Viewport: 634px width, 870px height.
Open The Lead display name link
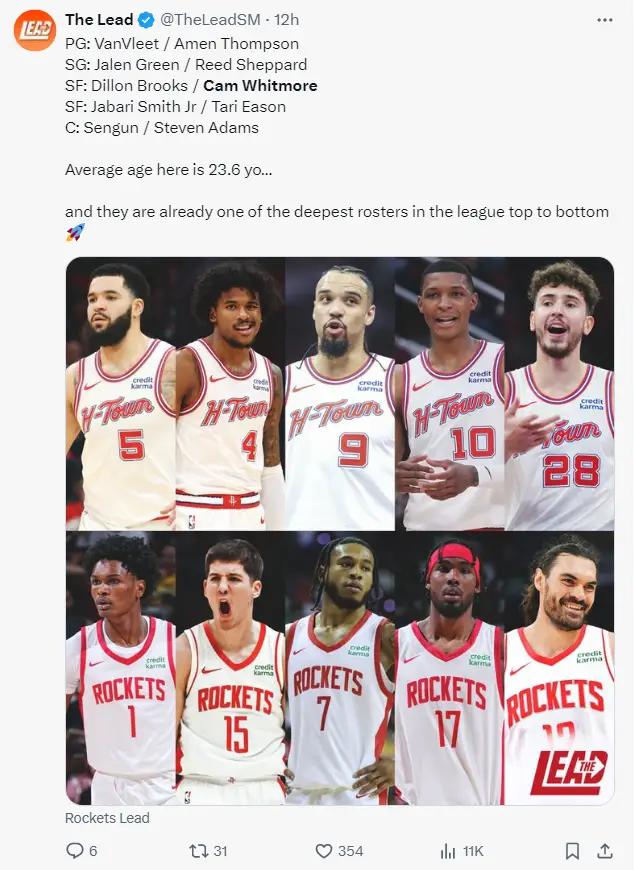(x=99, y=20)
